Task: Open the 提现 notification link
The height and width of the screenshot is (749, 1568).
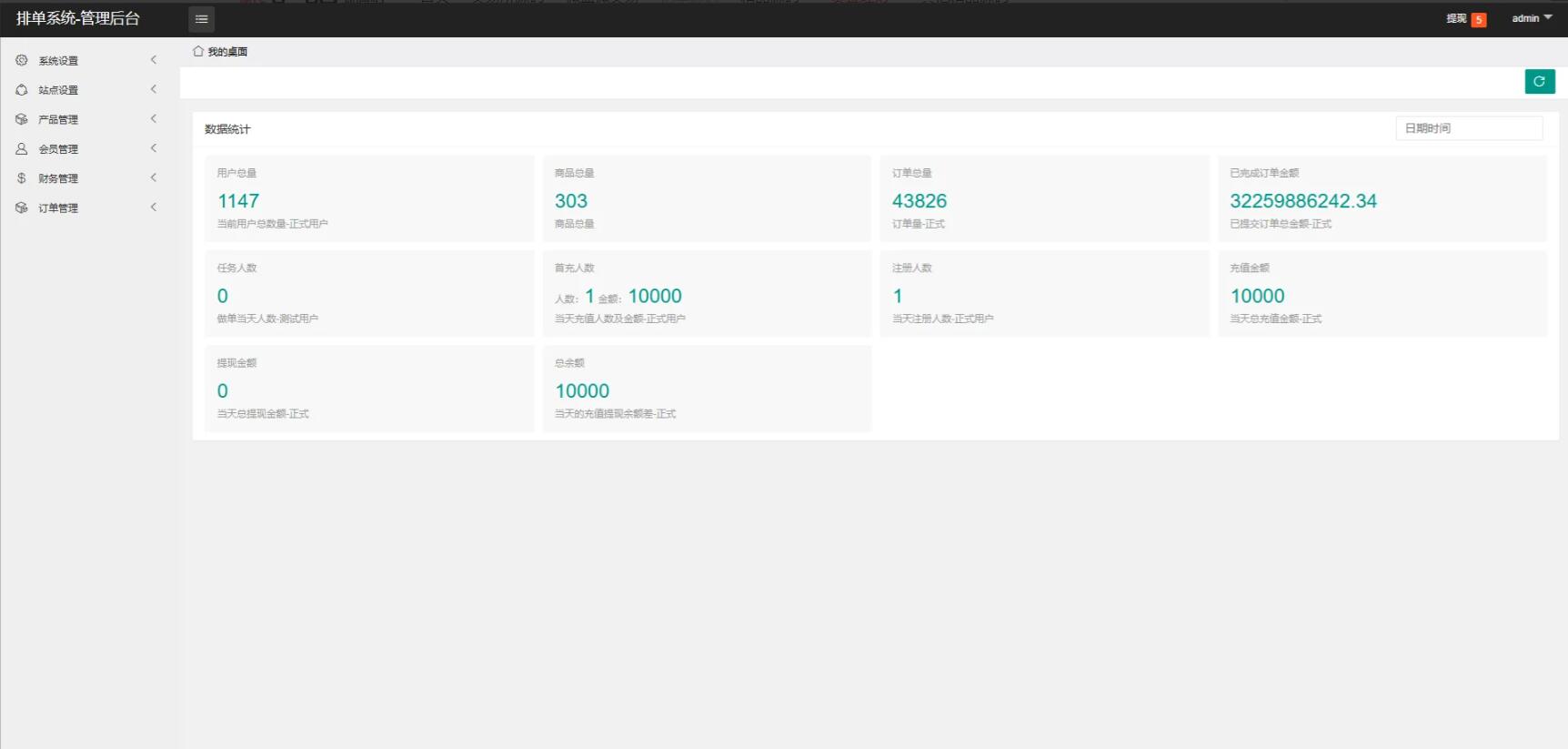Action: [x=1456, y=18]
